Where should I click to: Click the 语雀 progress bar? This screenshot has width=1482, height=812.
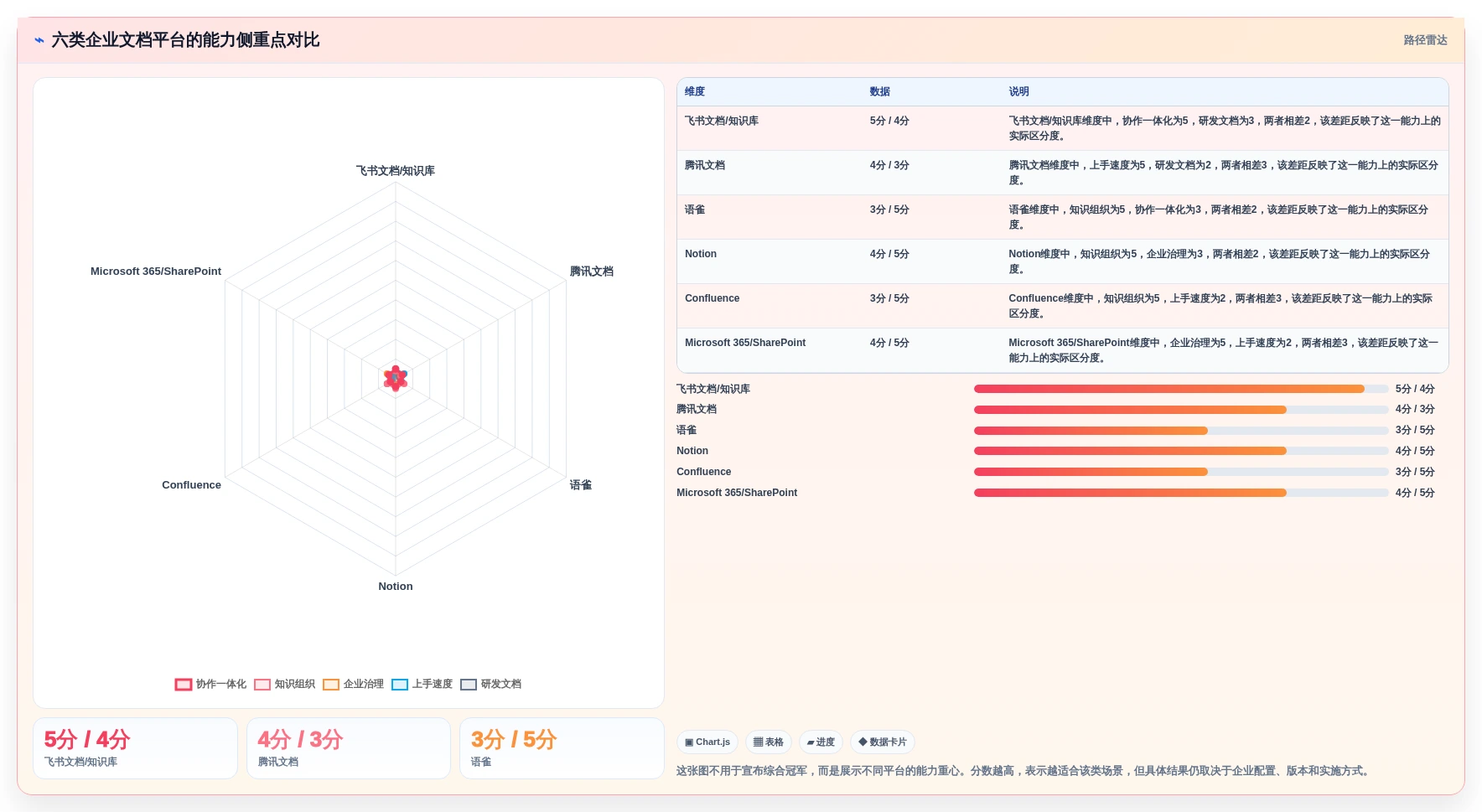click(1181, 431)
